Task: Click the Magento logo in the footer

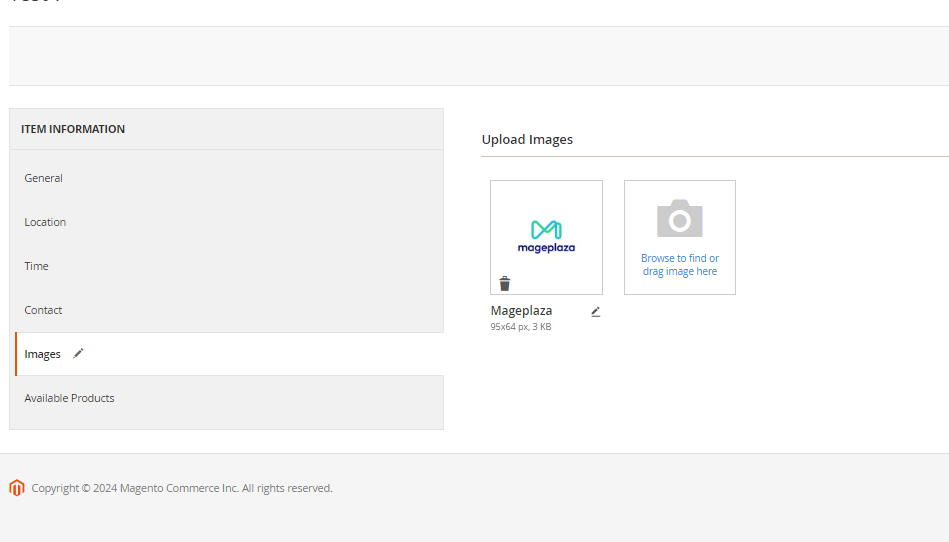Action: coord(16,488)
